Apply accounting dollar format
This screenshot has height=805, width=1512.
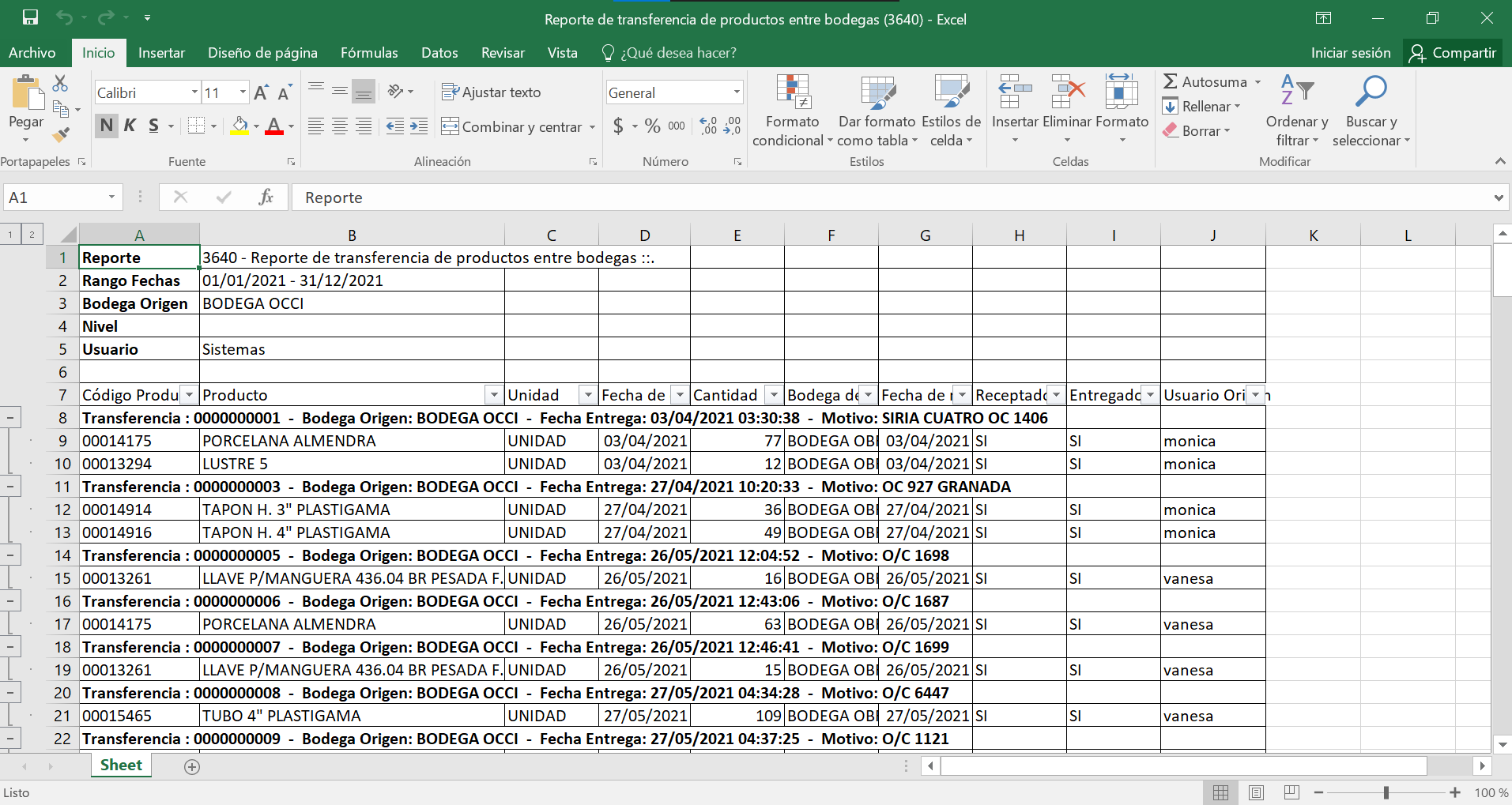point(618,126)
